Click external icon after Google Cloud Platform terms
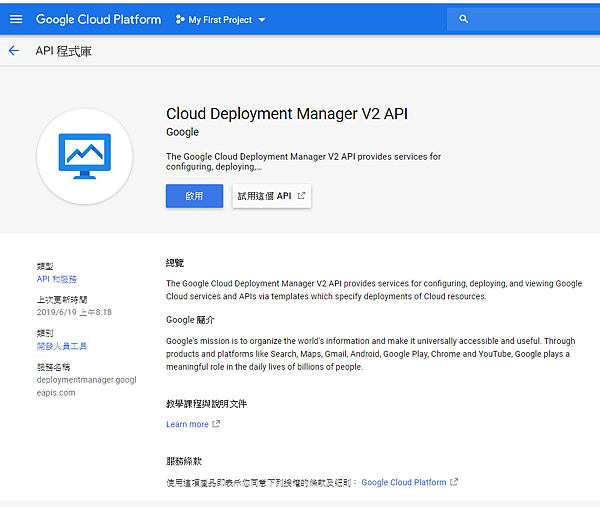 point(455,482)
